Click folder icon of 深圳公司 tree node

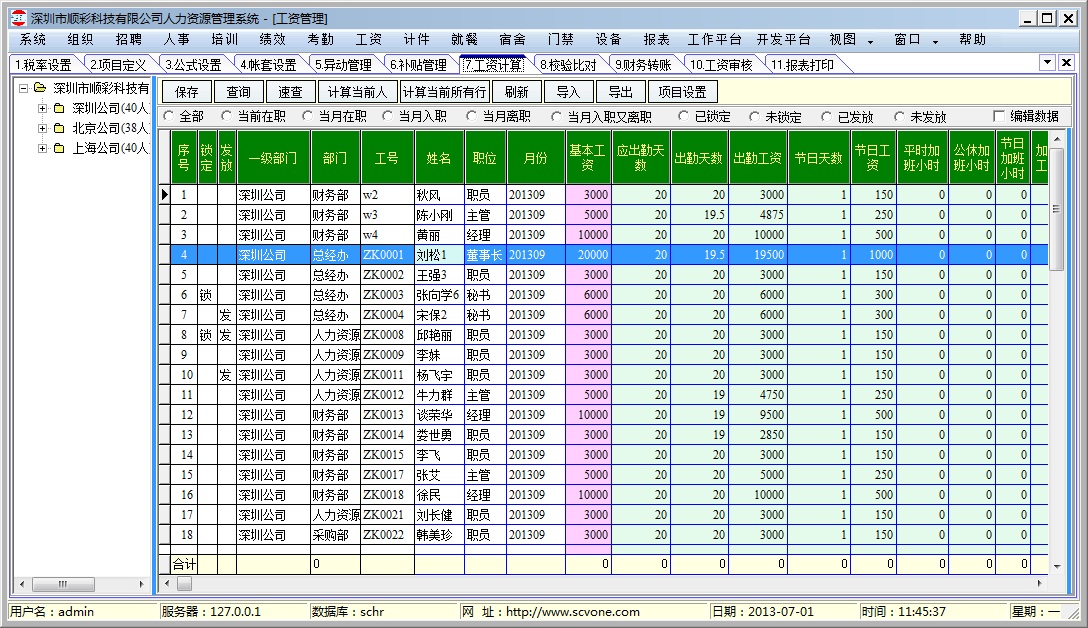[x=60, y=108]
